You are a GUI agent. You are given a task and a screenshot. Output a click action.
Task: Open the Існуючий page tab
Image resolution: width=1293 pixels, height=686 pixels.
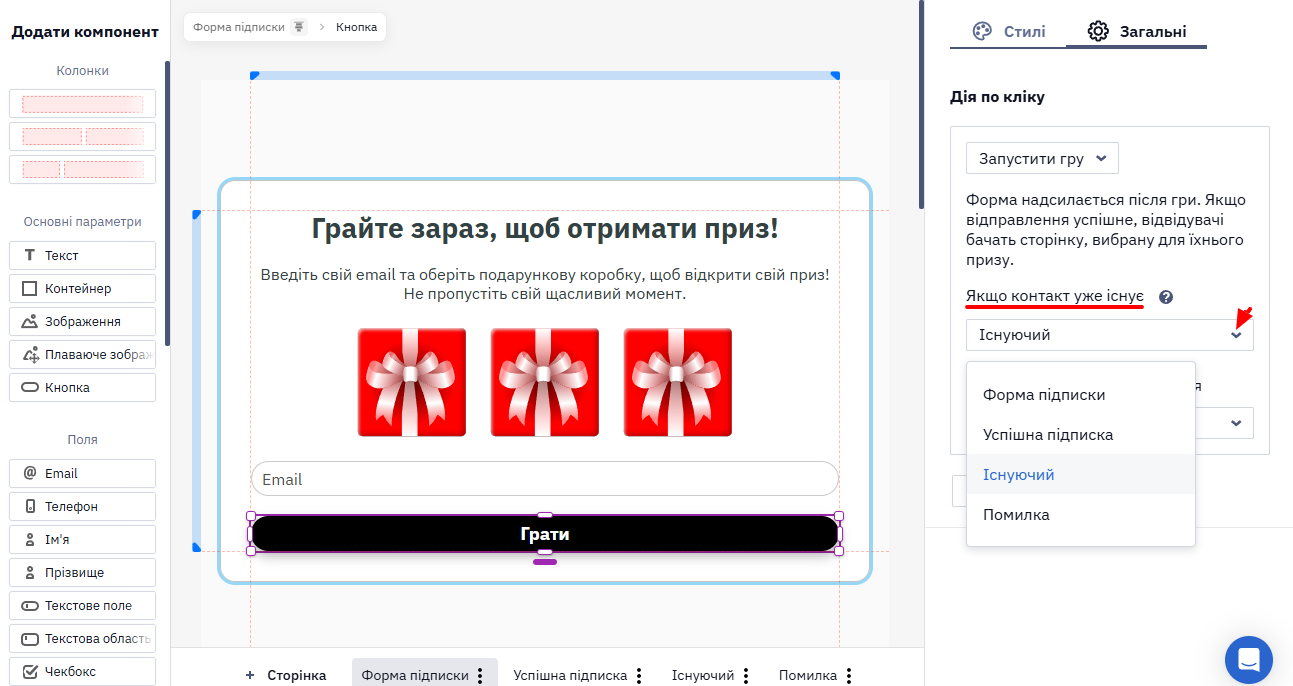point(703,675)
